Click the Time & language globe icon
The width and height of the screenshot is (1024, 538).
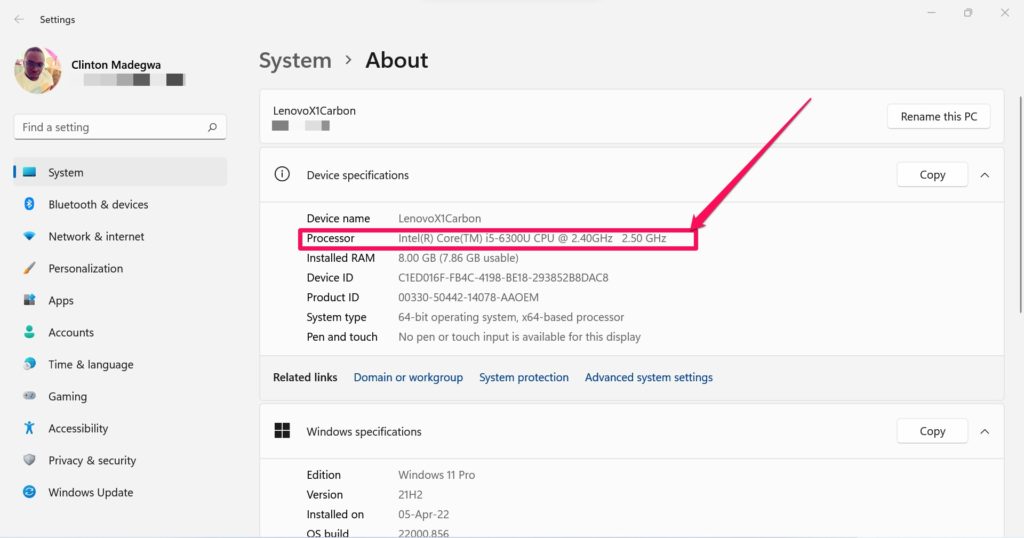[29, 364]
